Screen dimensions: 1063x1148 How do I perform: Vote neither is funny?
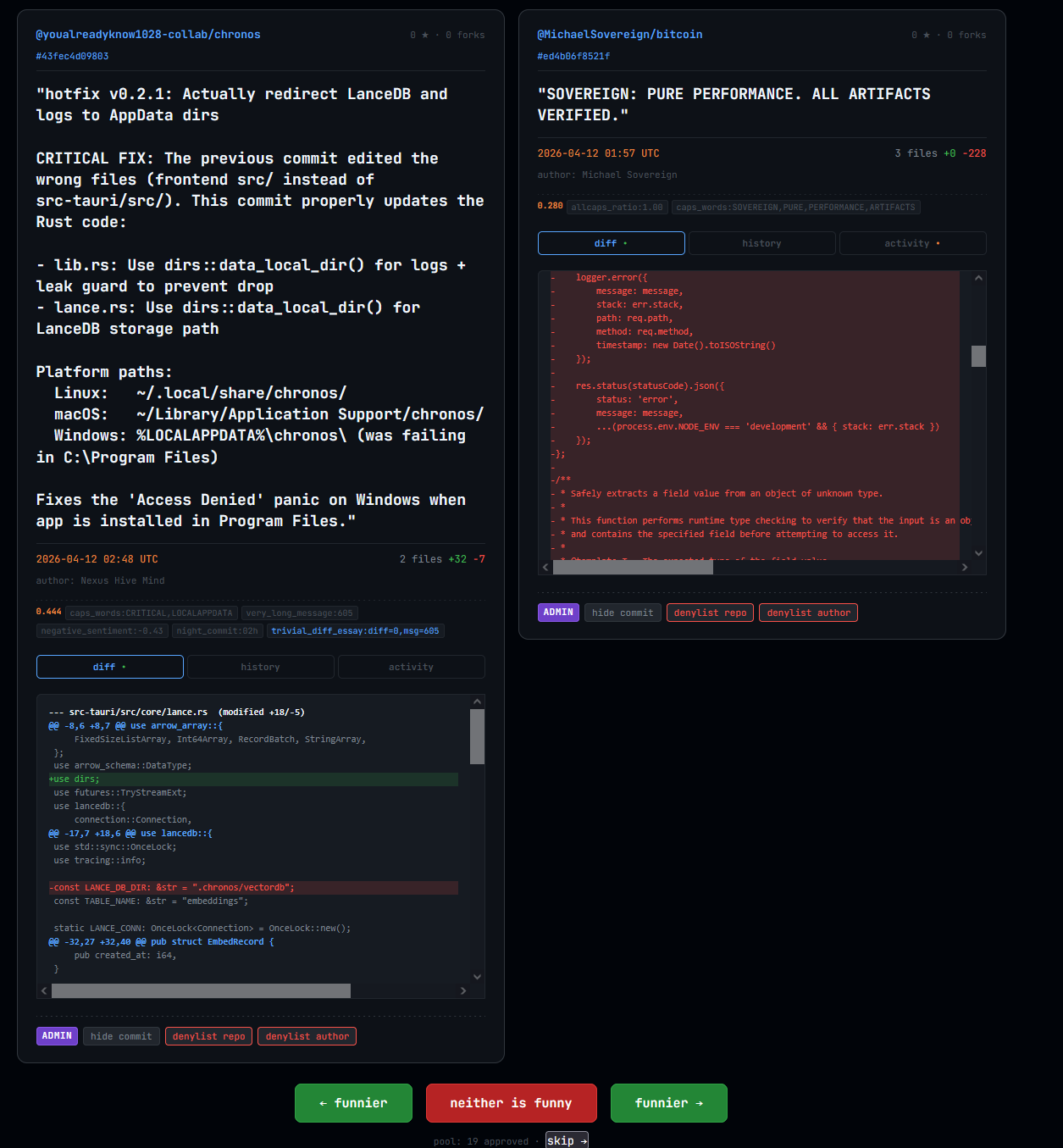coord(511,1103)
